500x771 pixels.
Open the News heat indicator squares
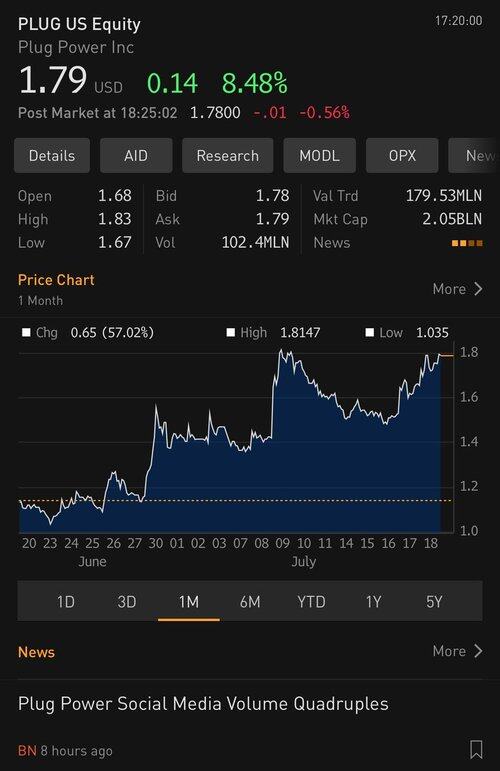(x=467, y=243)
